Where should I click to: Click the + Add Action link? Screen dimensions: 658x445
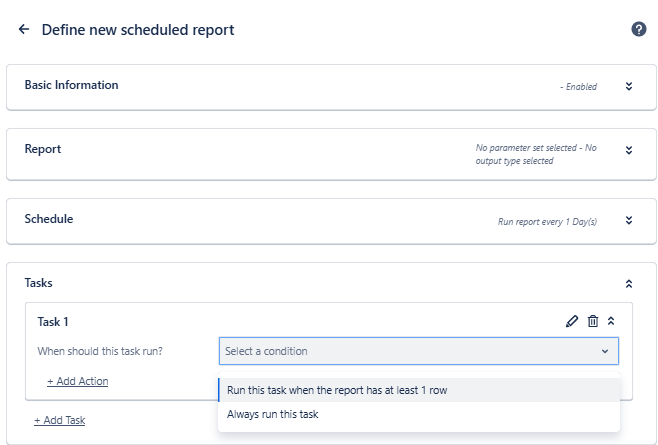tap(77, 381)
